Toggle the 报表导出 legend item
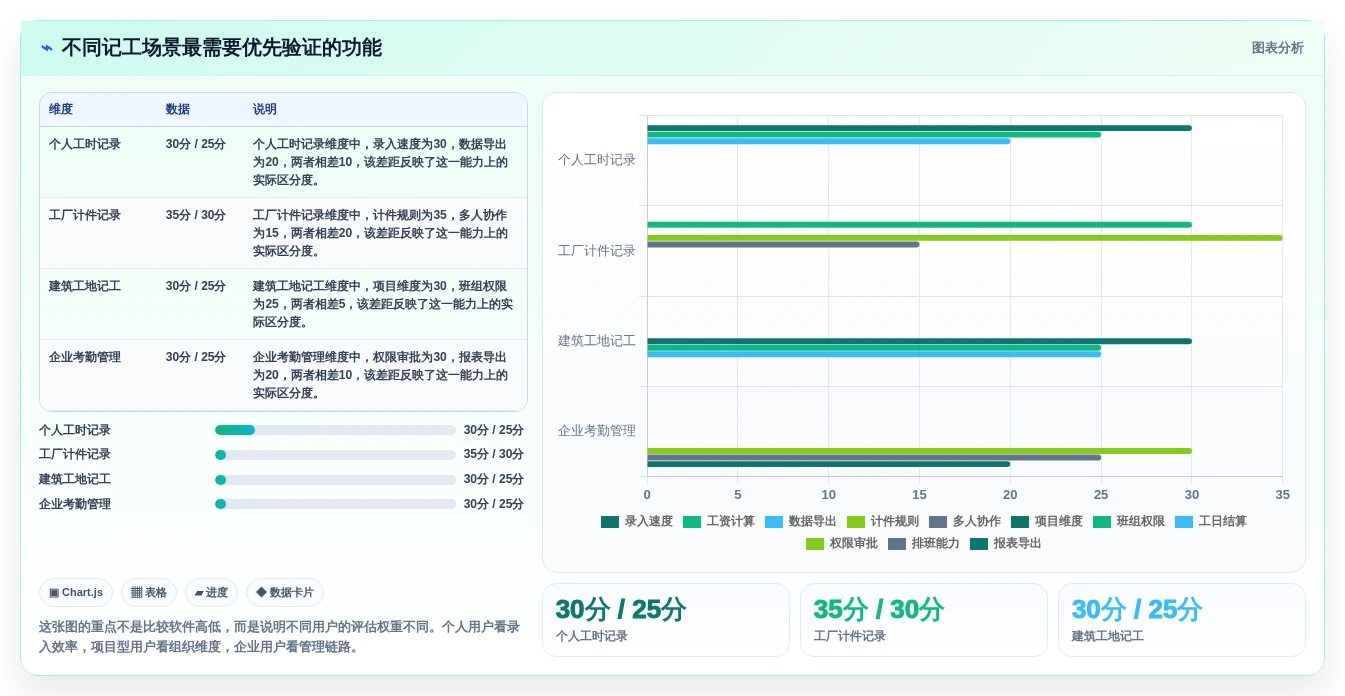 pyautogui.click(x=1006, y=543)
